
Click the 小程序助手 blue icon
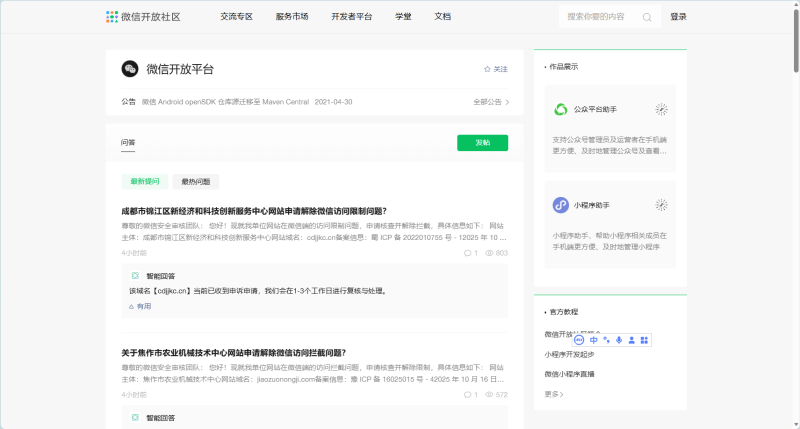point(561,205)
